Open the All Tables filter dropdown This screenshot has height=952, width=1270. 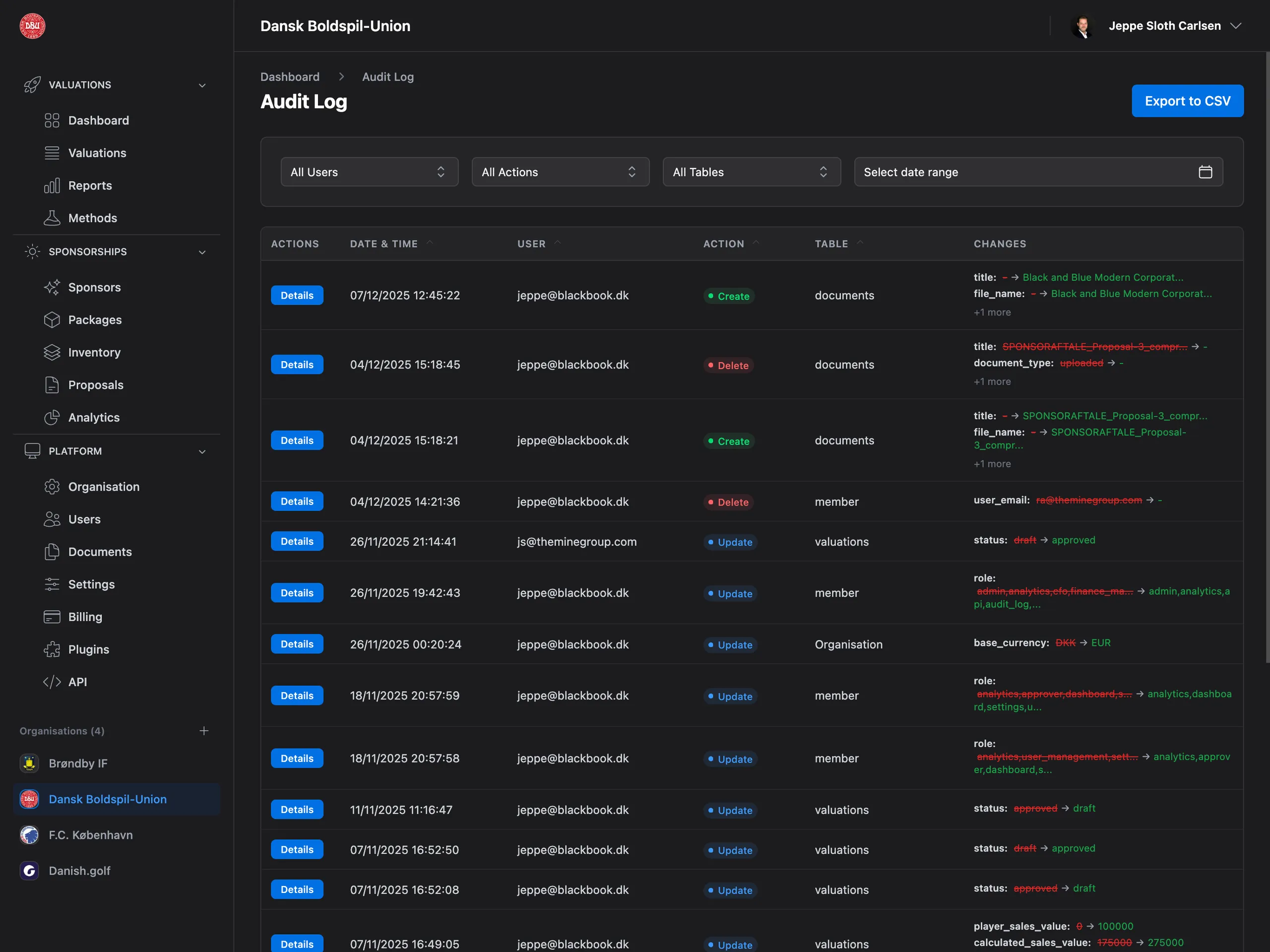(752, 172)
